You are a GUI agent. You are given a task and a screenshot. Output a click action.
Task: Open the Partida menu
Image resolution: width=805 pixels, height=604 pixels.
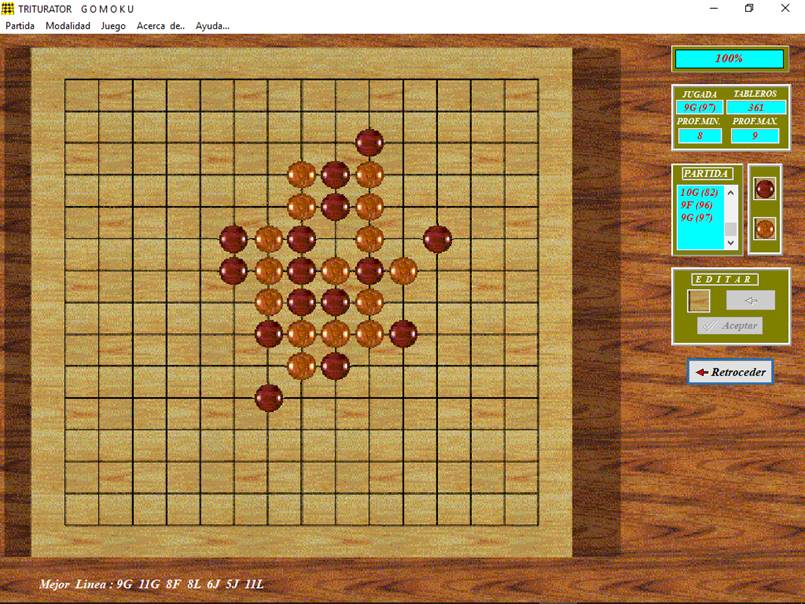[20, 26]
